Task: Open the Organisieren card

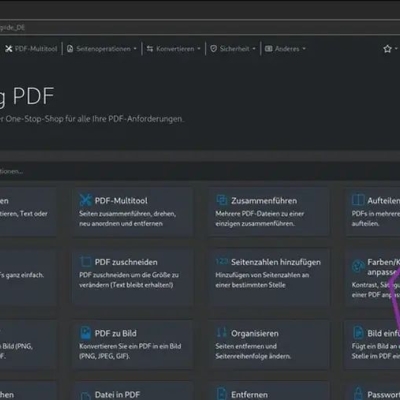Action: [269, 344]
